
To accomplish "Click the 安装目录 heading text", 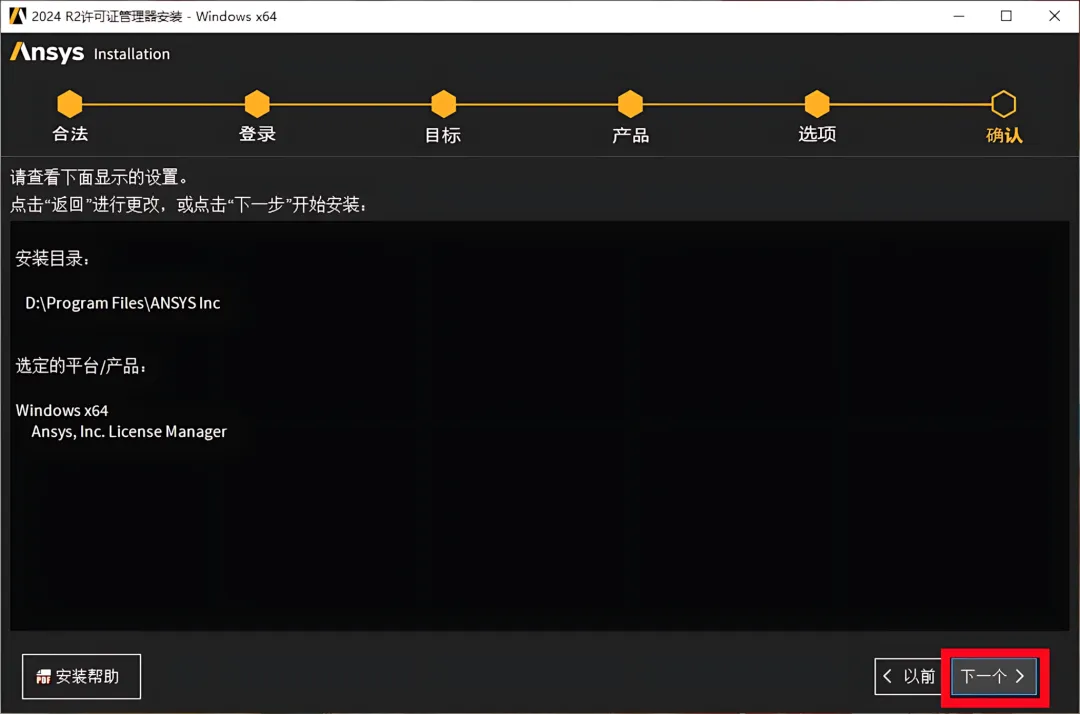I will click(x=52, y=258).
